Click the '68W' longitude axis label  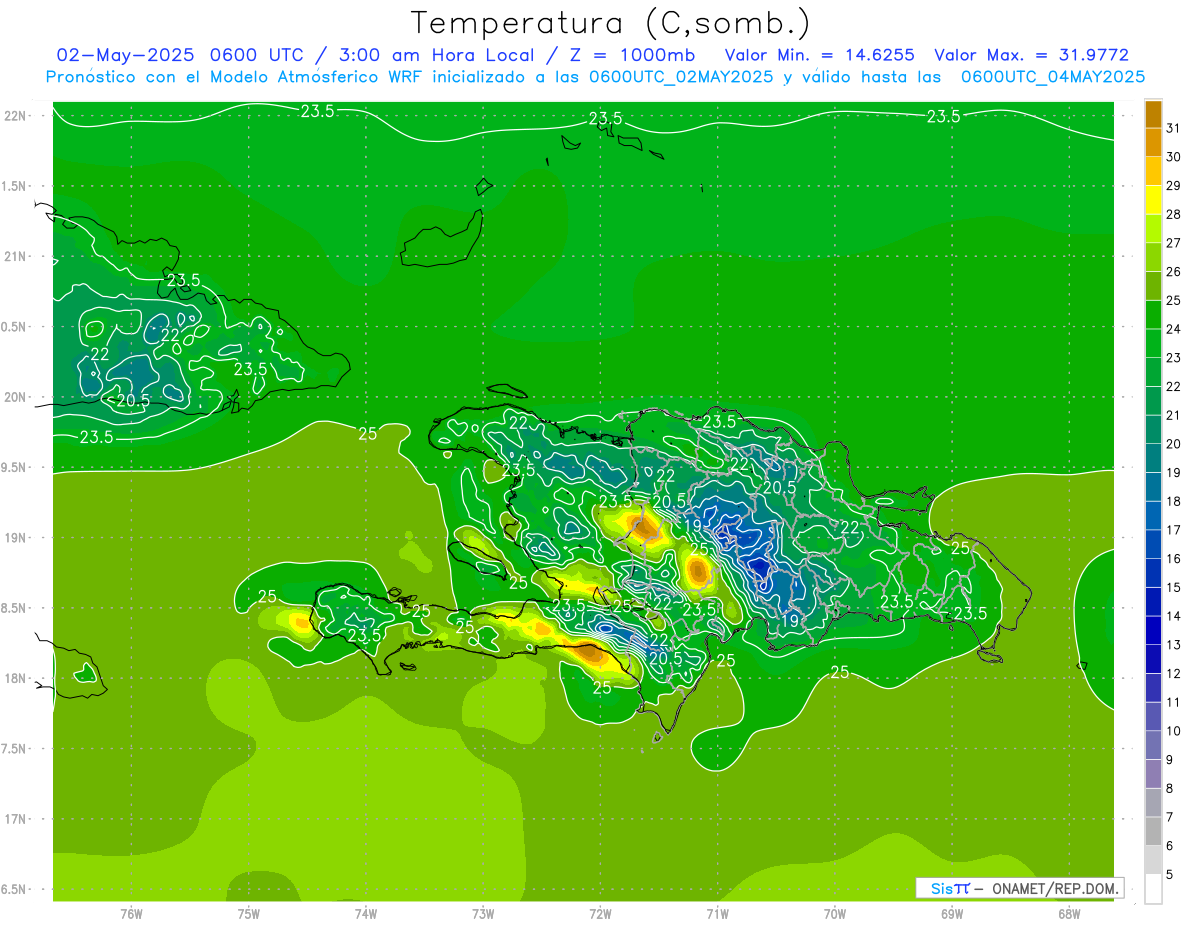click(x=1069, y=914)
